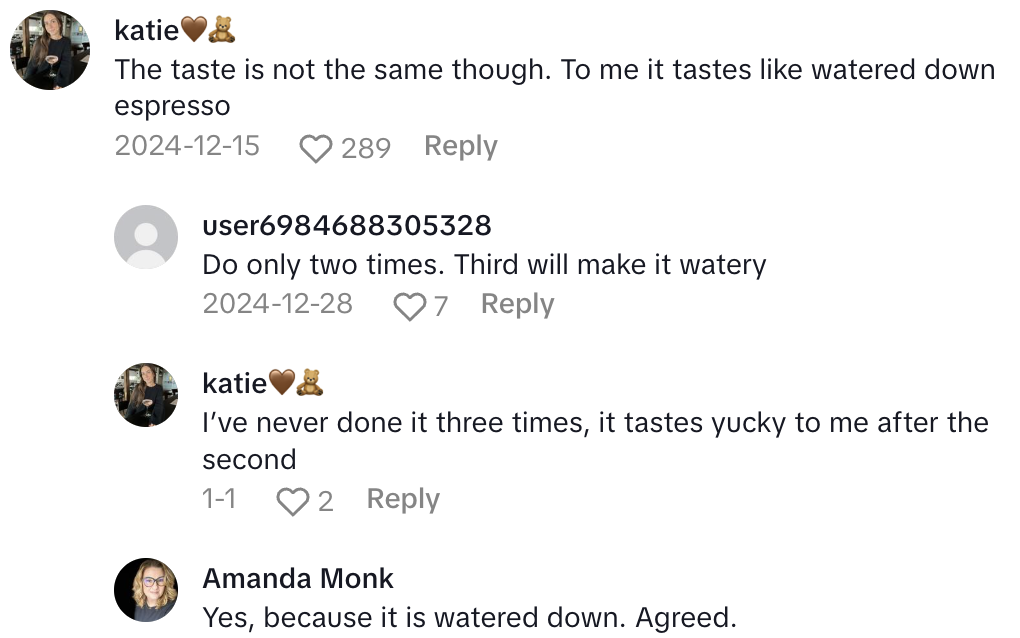The width and height of the screenshot is (1020, 638).
Task: Like katie's watered down espresso comment
Action: click(316, 148)
